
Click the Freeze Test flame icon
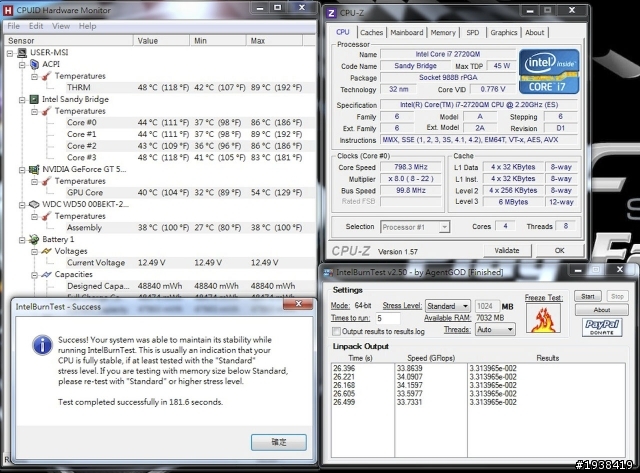tap(543, 319)
